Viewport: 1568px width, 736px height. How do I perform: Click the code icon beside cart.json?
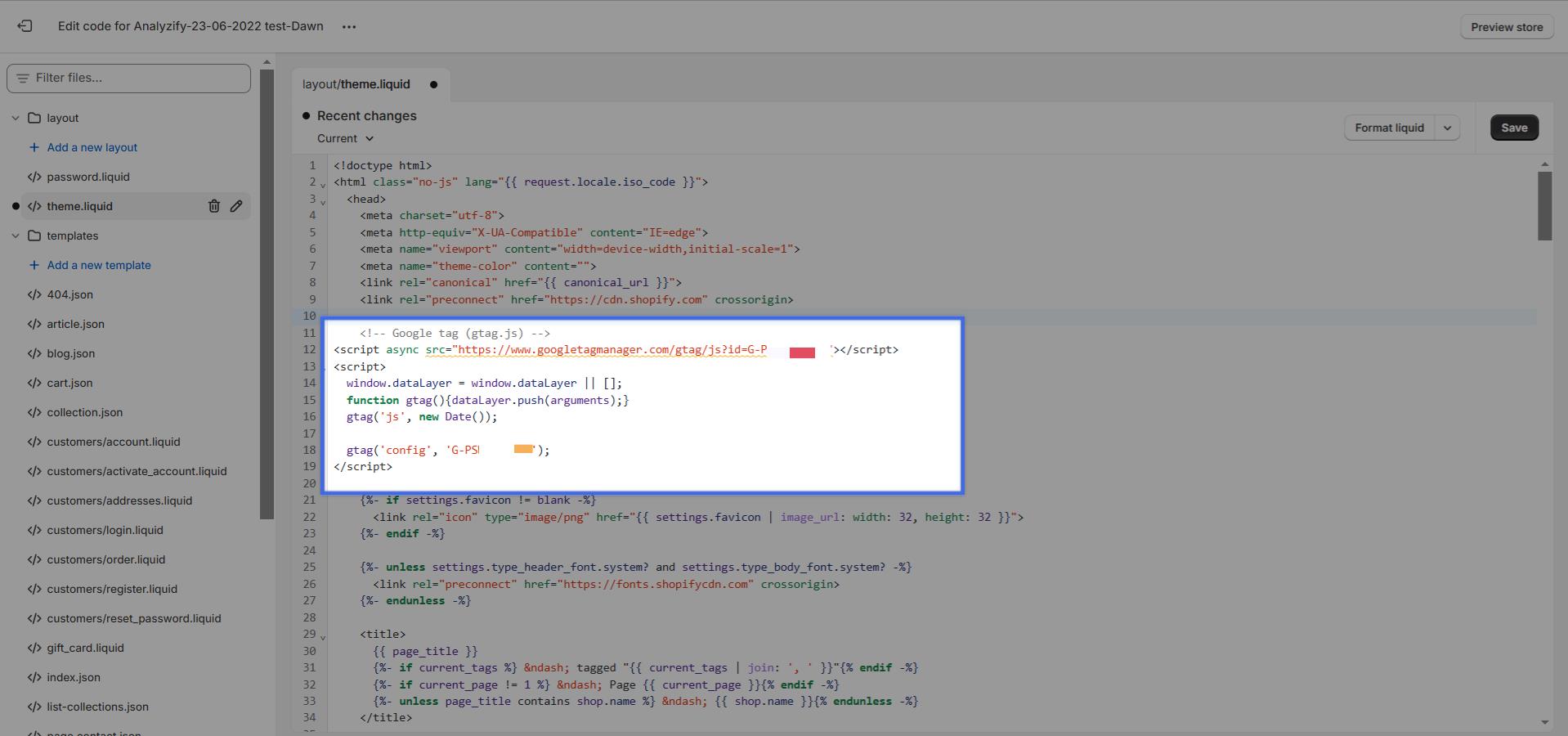[x=34, y=383]
